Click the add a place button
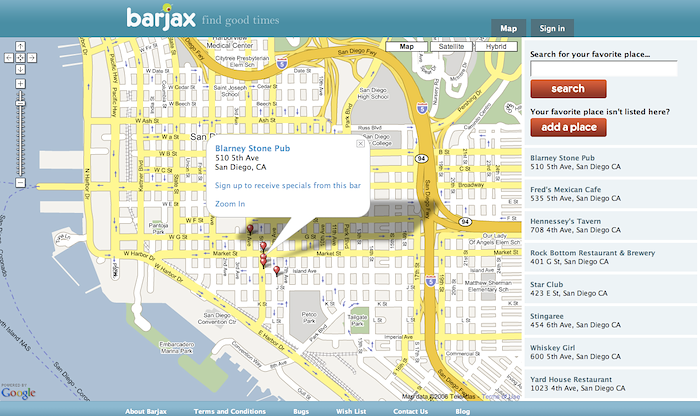Viewport: 700px width, 416px height. pyautogui.click(x=568, y=128)
